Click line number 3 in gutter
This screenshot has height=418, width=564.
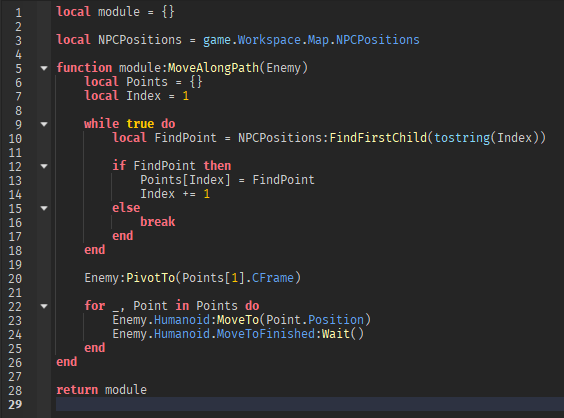18,41
